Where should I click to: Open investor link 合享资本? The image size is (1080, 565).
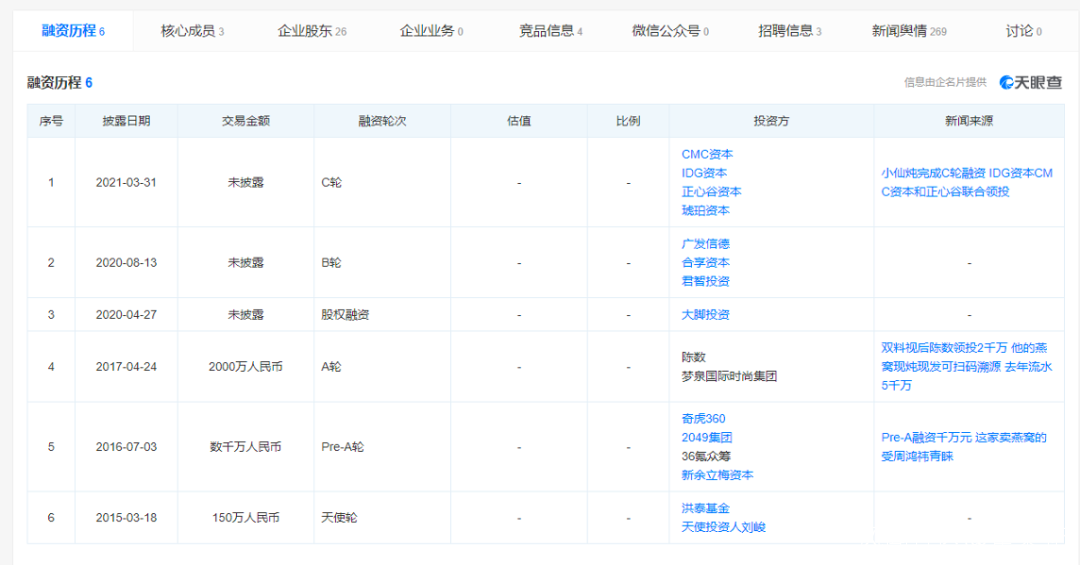point(705,263)
